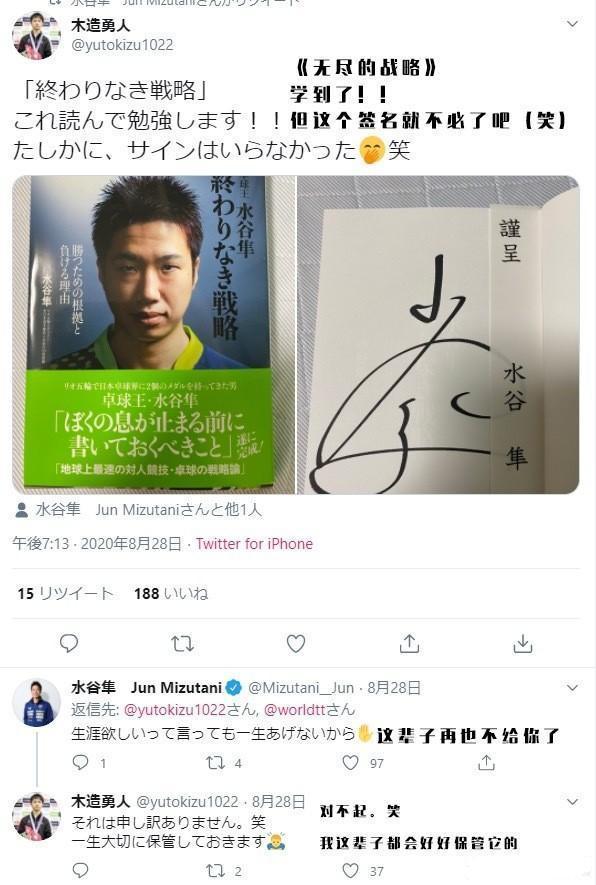
Task: Open the @worldtt mention link
Action: click(x=309, y=709)
